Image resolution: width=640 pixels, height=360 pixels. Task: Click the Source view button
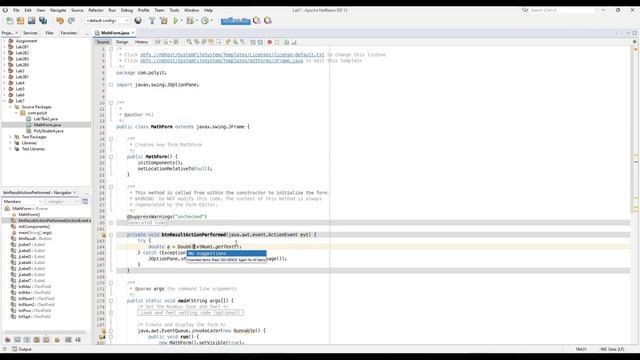pos(103,42)
